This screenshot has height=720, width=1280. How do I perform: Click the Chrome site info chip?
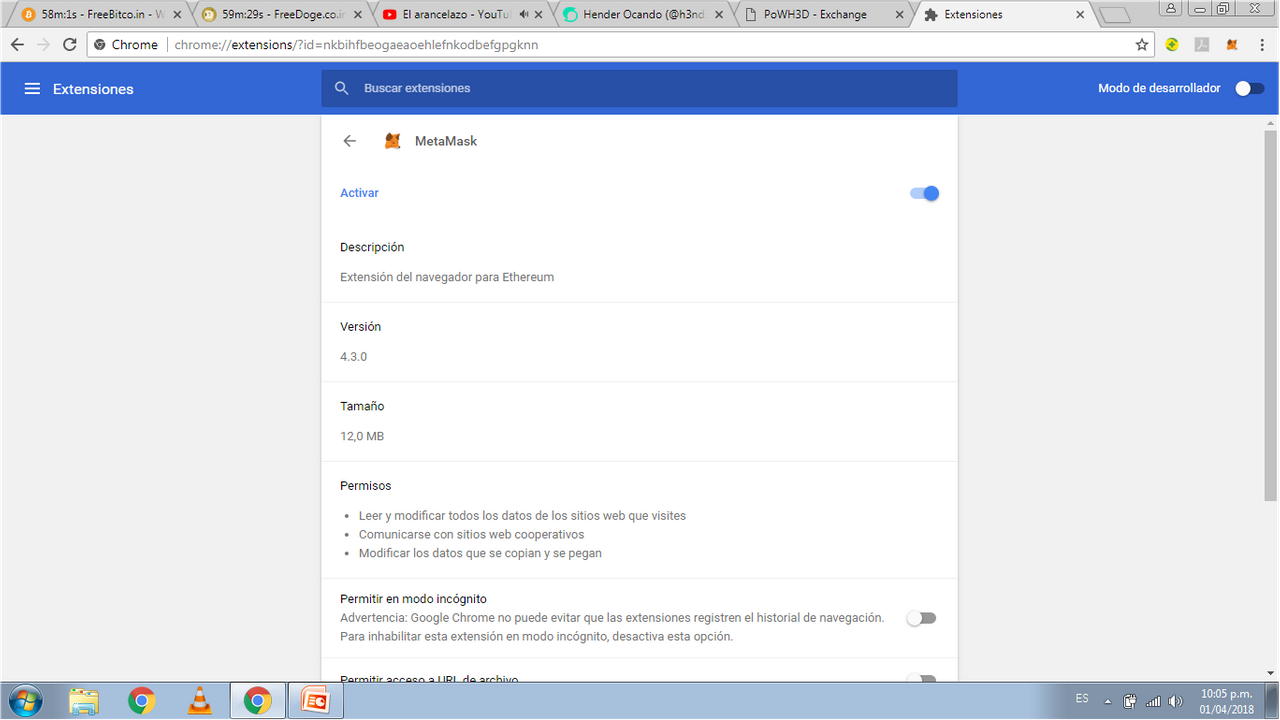click(126, 44)
